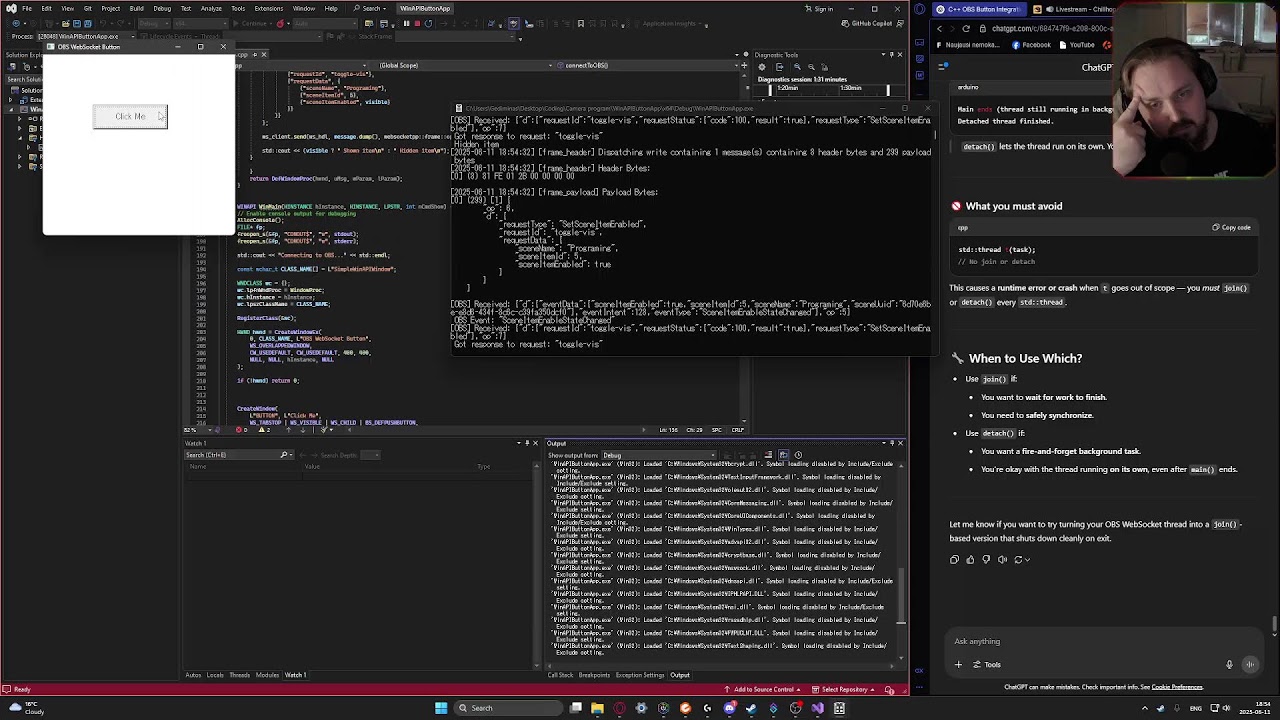Image resolution: width=1280 pixels, height=720 pixels.
Task: Open Visual Studio icon on the taskbar
Action: point(817,708)
